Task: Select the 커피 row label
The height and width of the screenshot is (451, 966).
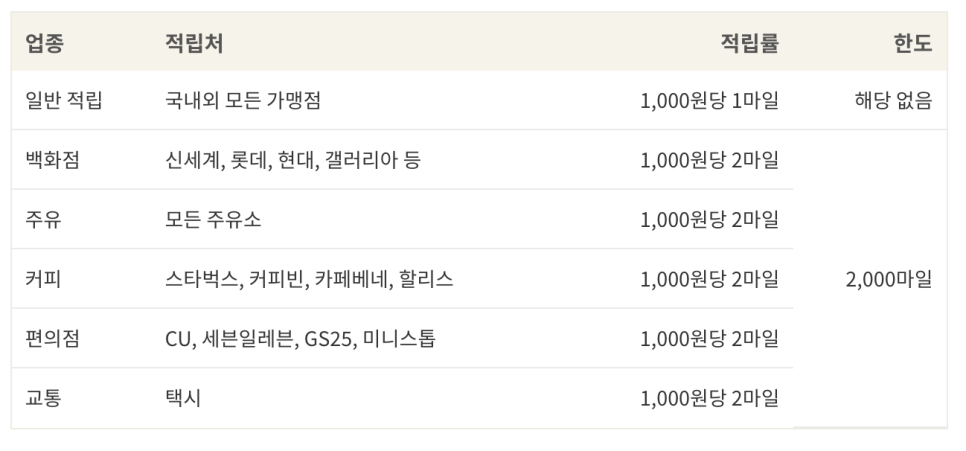Action: [43, 279]
